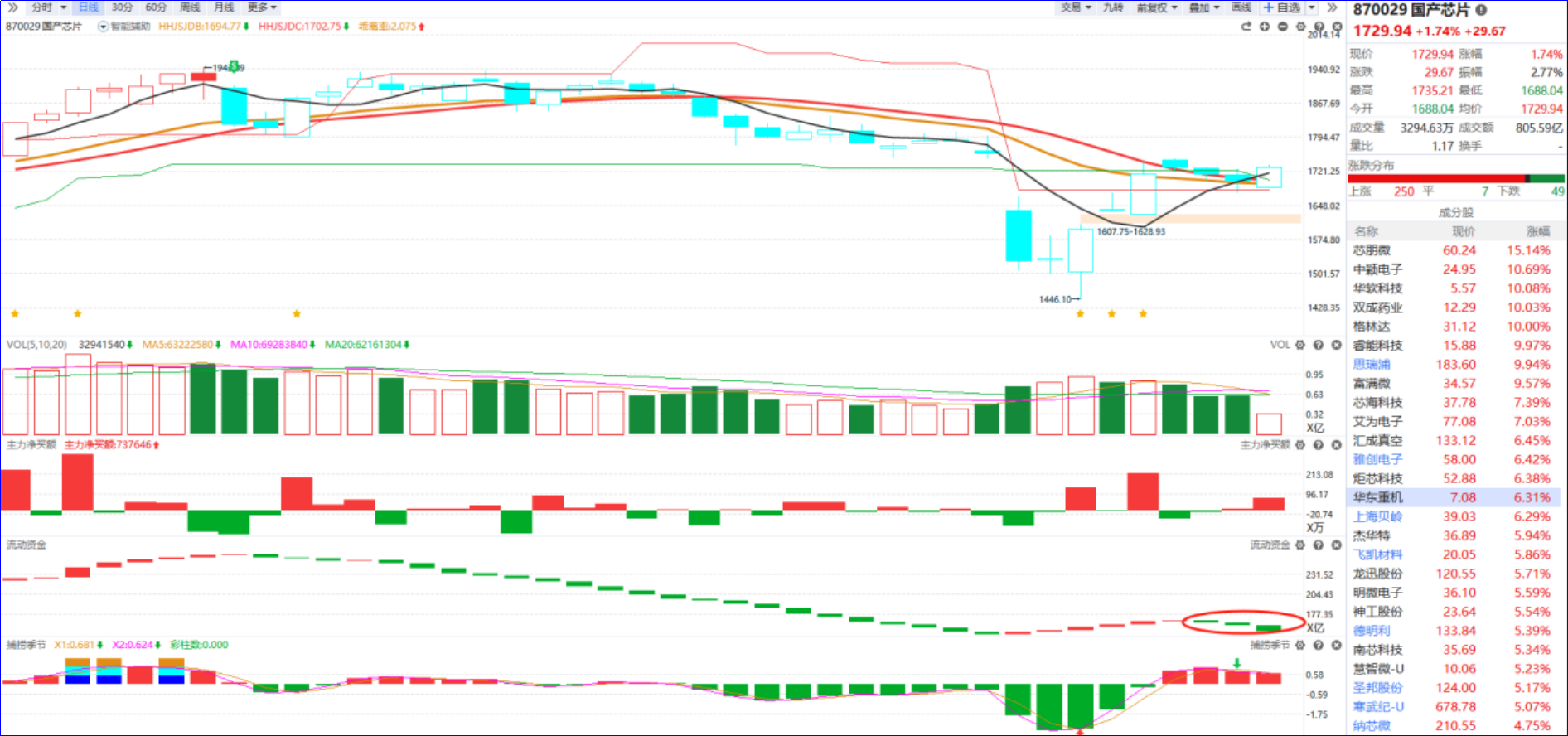Screen dimensions: 1568x736
Task: Open the 叠加 overlay dropdown
Action: click(1204, 7)
